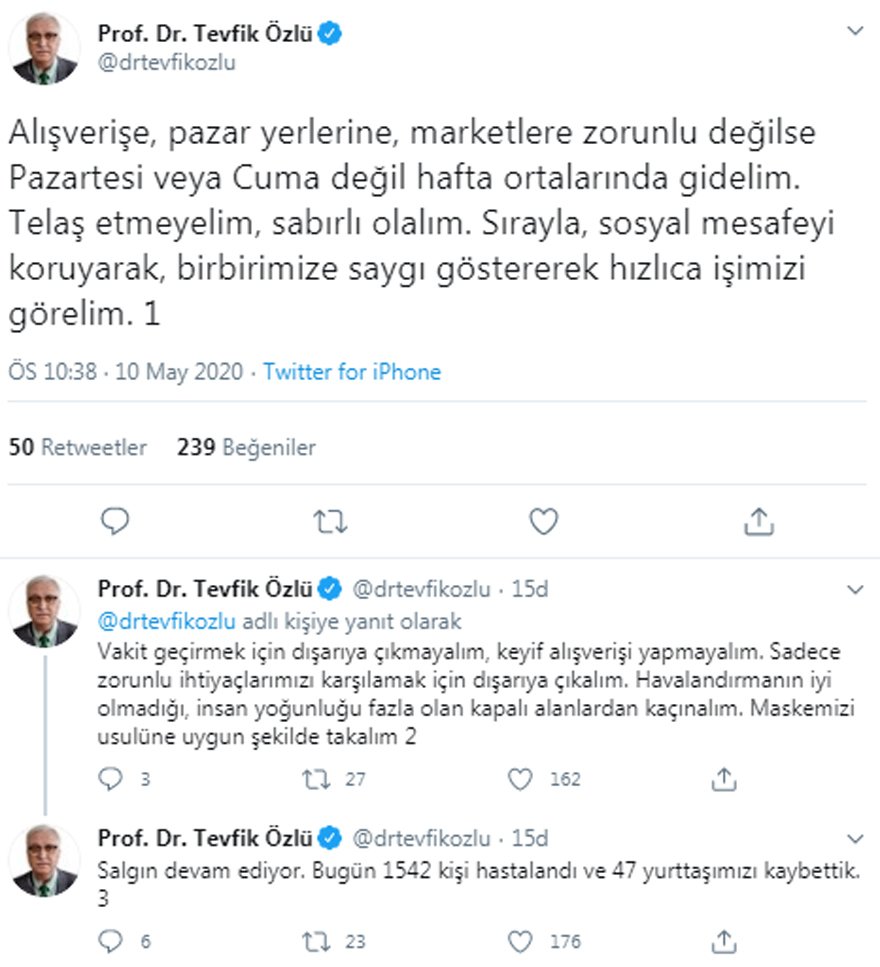Expand options for the second tweet
Screen dimensions: 880x967
tap(853, 590)
